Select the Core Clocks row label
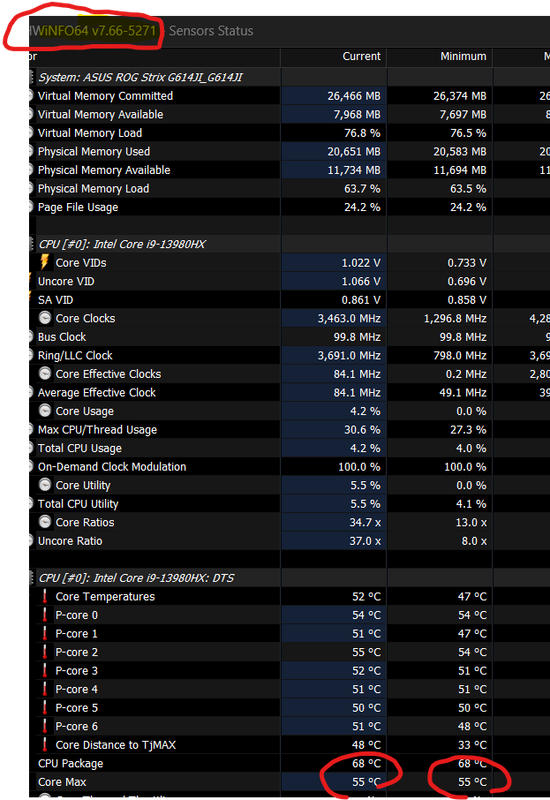The height and width of the screenshot is (800, 550). [85, 318]
